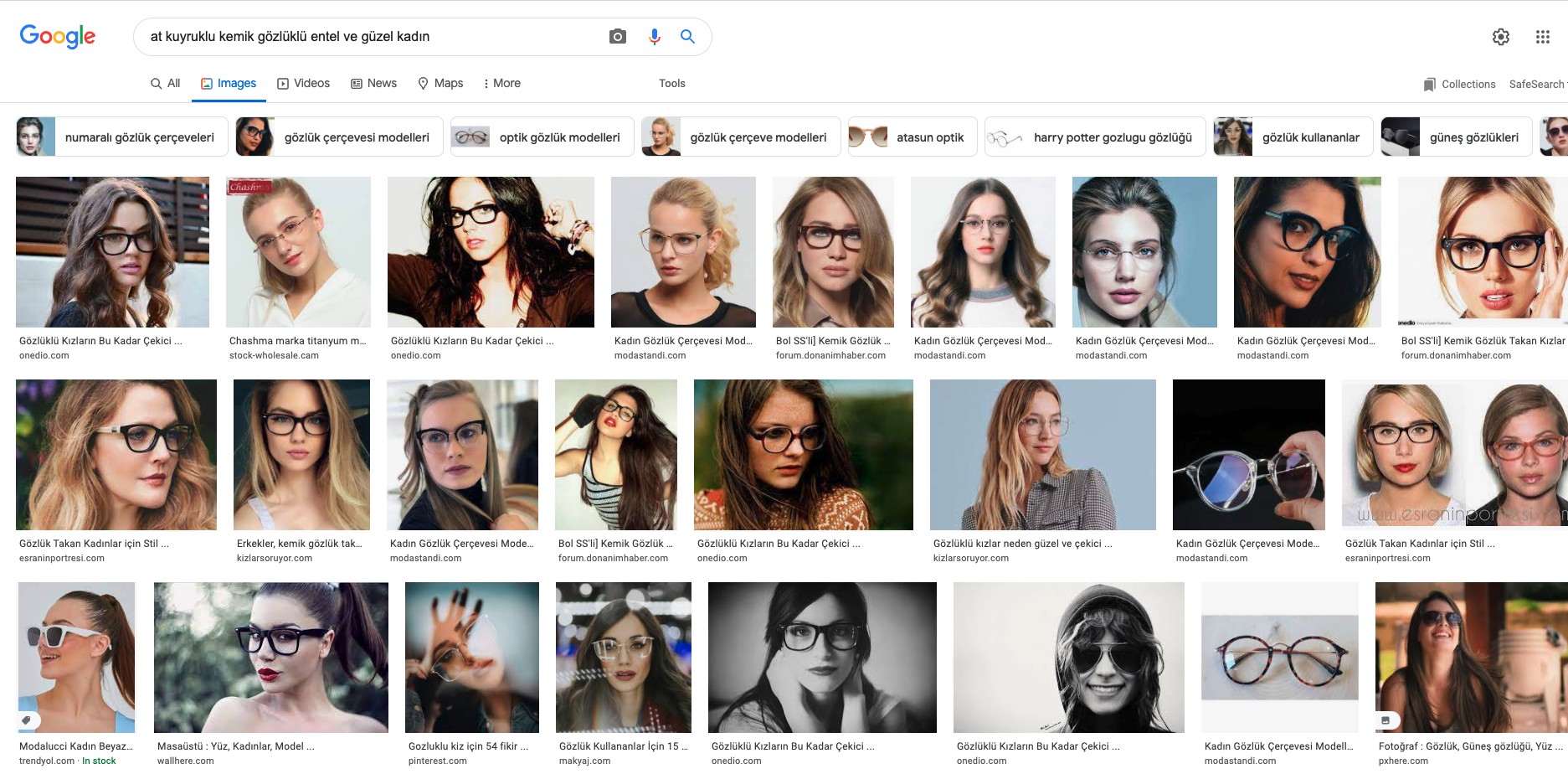Click the Collections bookmark icon

(x=1430, y=85)
